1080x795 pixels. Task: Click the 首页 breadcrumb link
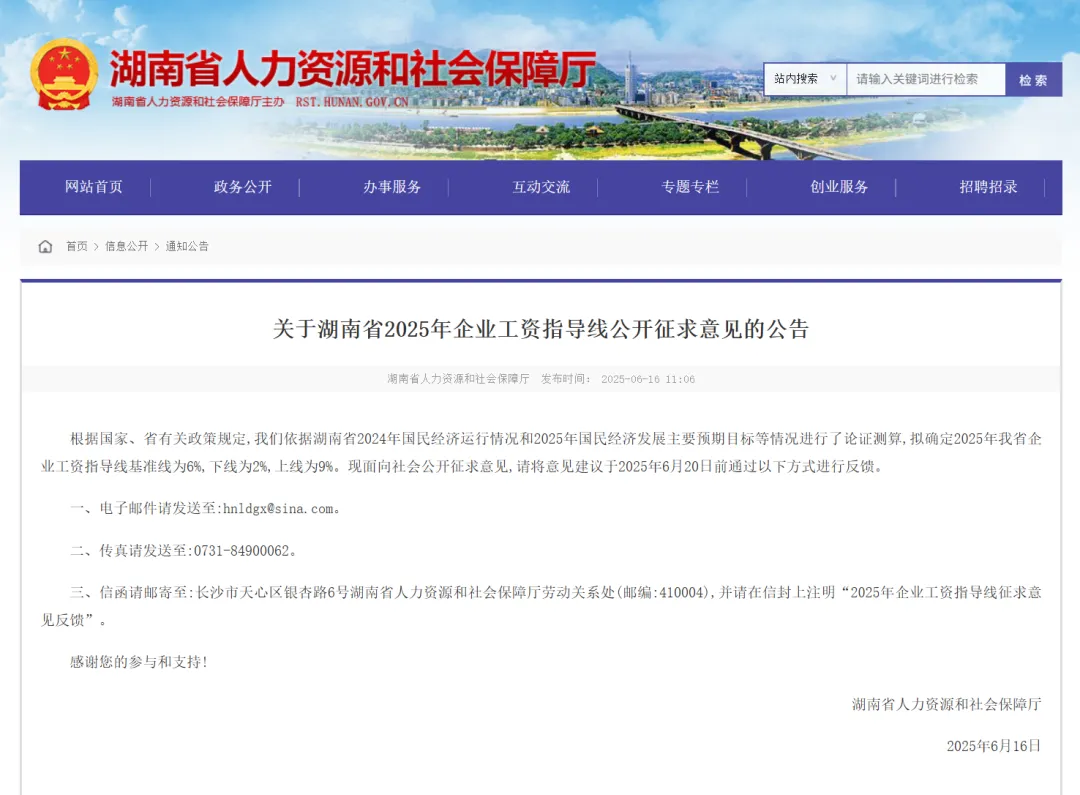tap(77, 246)
